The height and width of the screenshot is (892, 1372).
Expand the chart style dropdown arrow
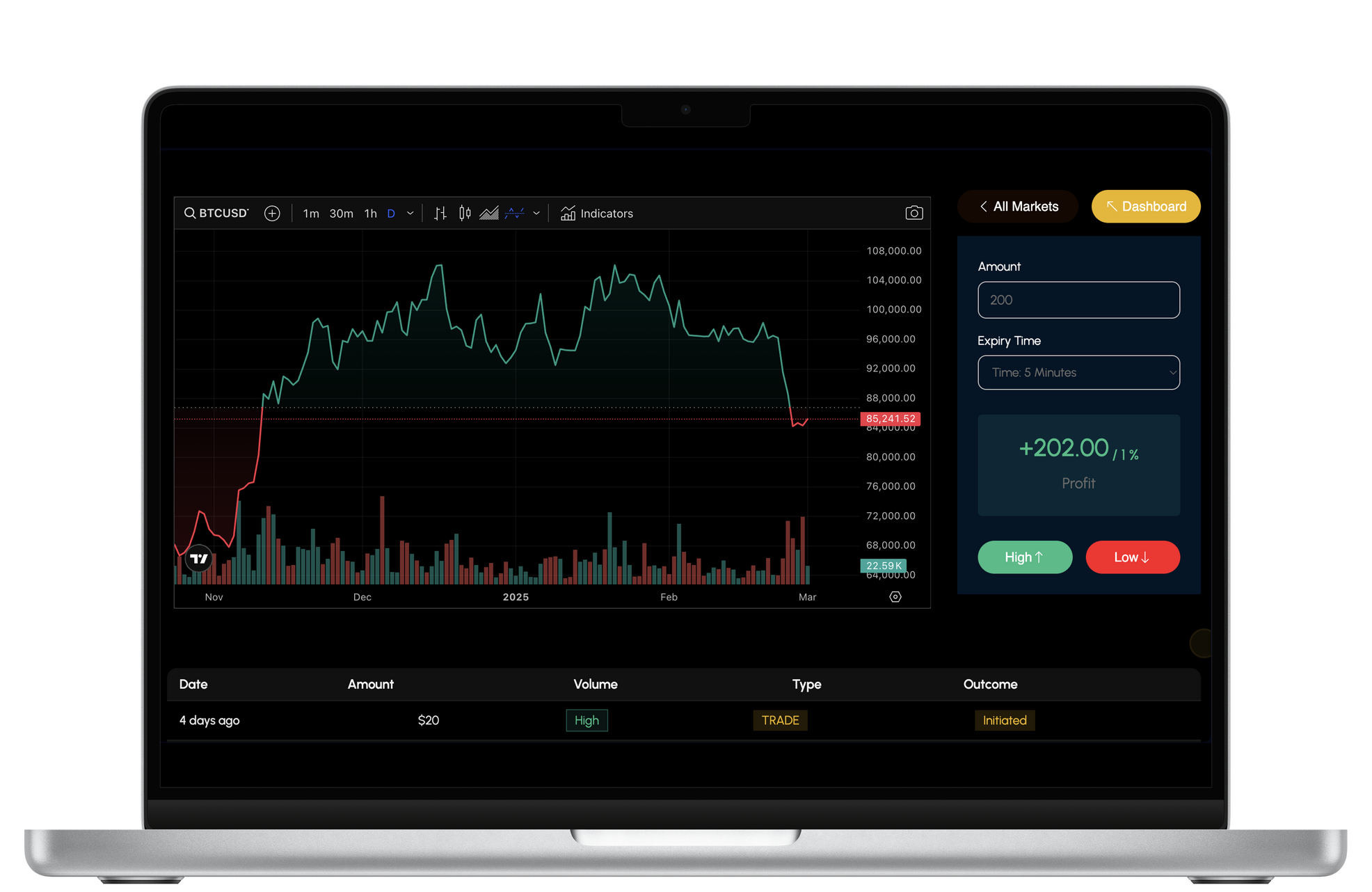tap(536, 214)
